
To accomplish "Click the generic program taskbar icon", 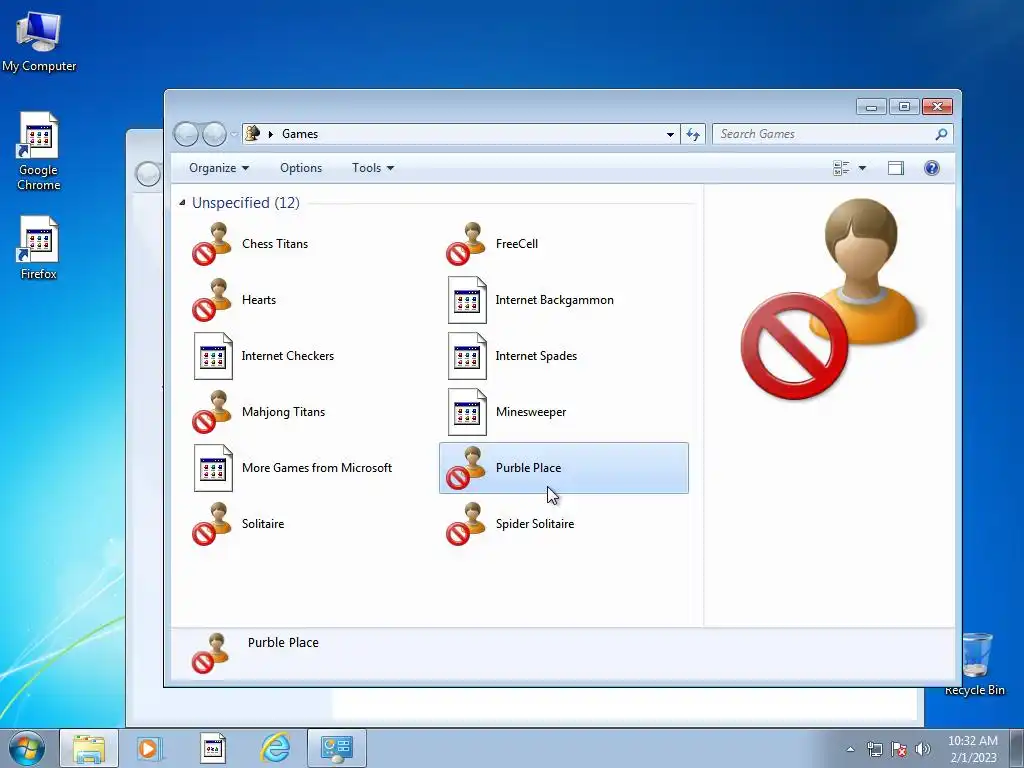I will pyautogui.click(x=212, y=748).
